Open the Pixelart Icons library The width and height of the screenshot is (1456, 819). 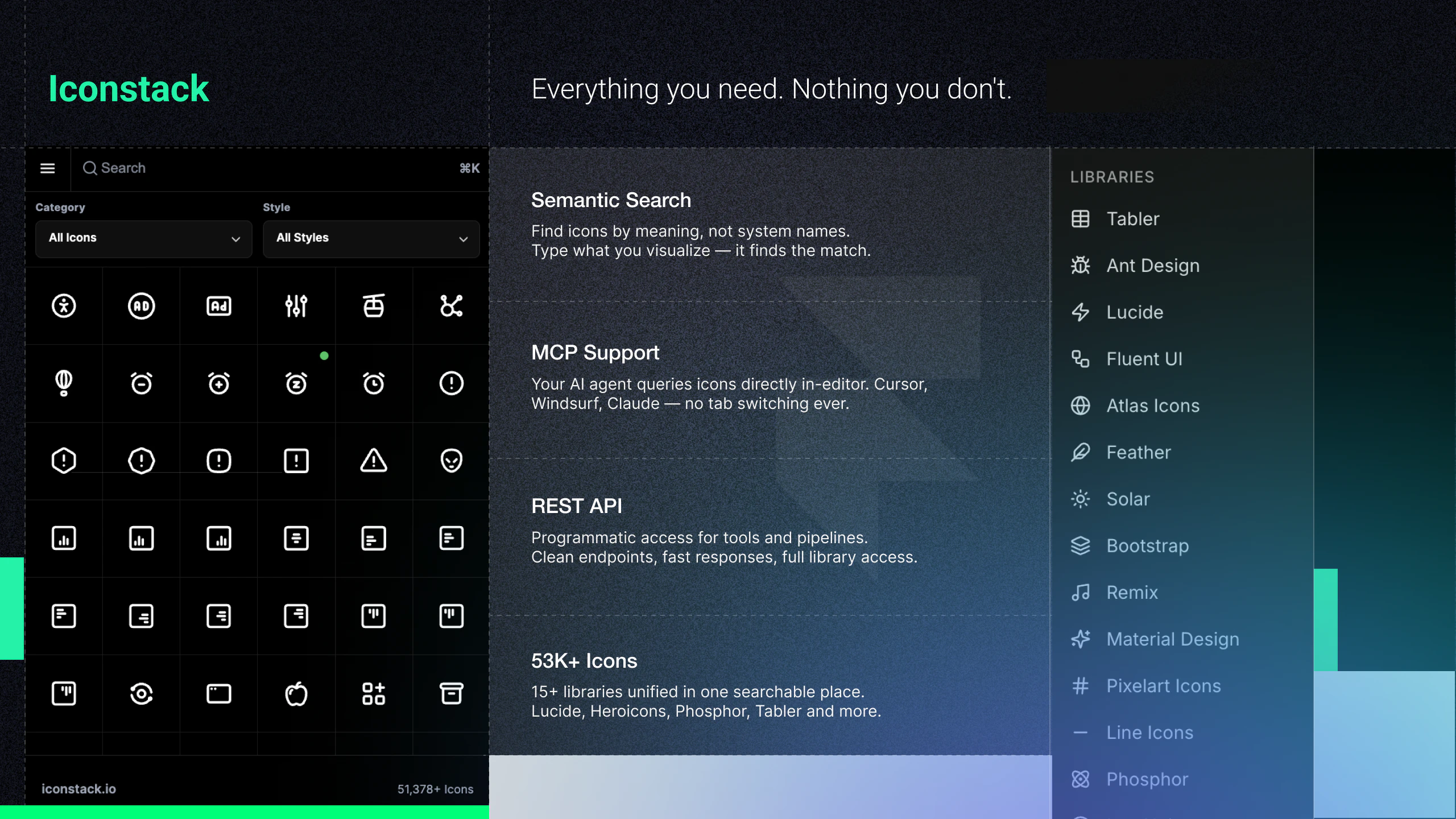(x=1145, y=685)
